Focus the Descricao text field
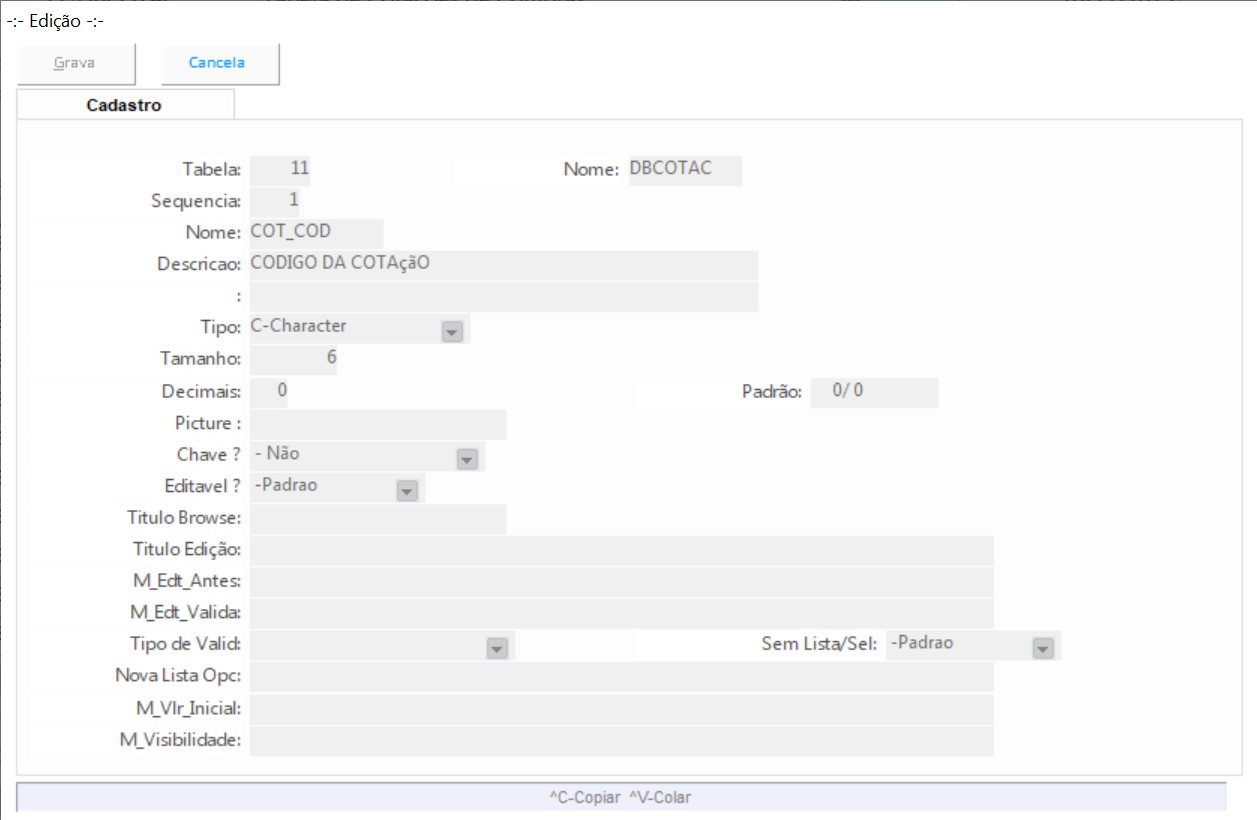This screenshot has height=820, width=1257. pyautogui.click(x=503, y=265)
